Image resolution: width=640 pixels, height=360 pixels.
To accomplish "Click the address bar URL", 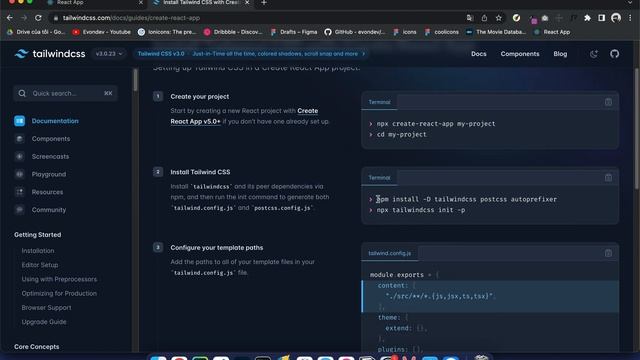I will coord(131,18).
